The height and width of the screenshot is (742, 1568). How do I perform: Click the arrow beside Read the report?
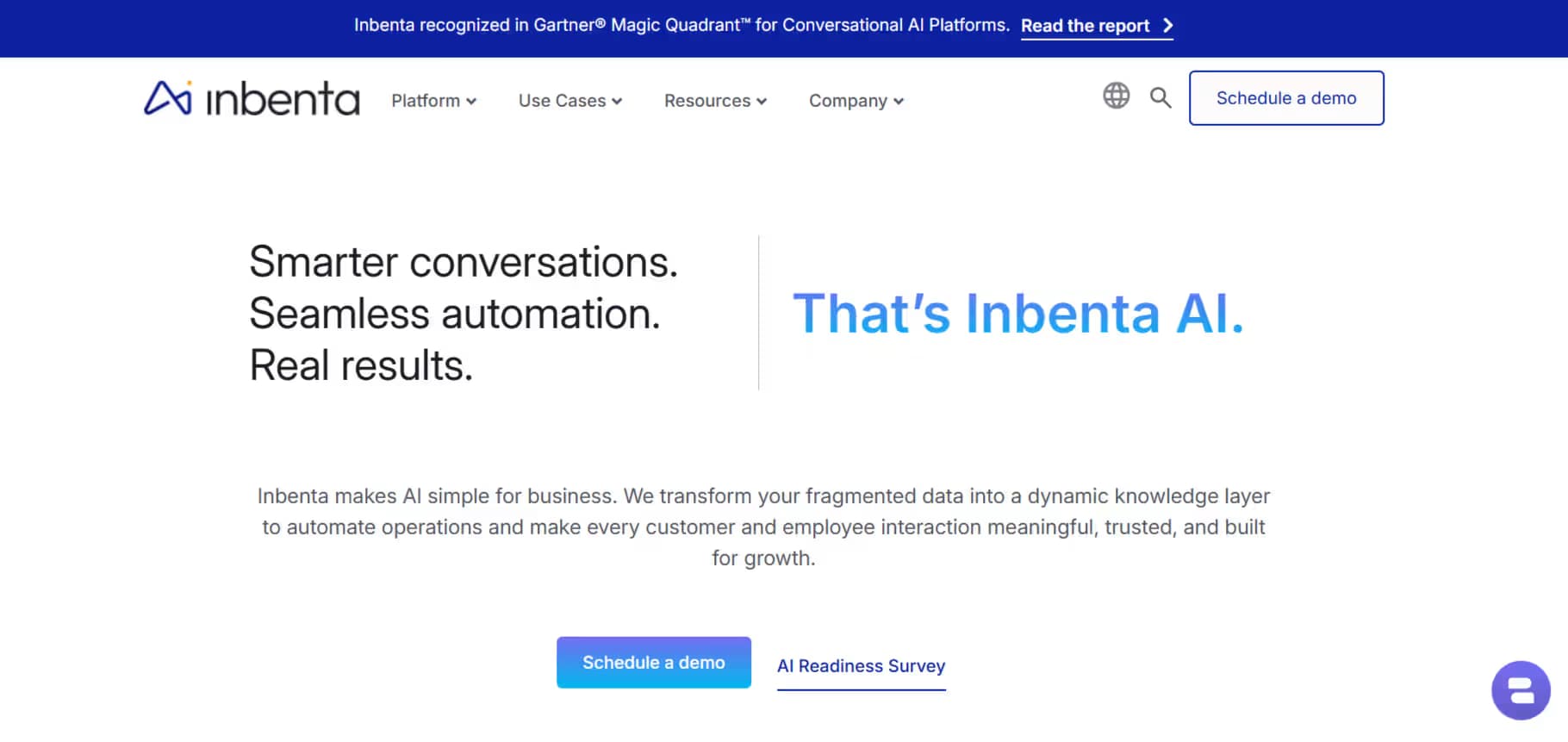(x=1168, y=26)
